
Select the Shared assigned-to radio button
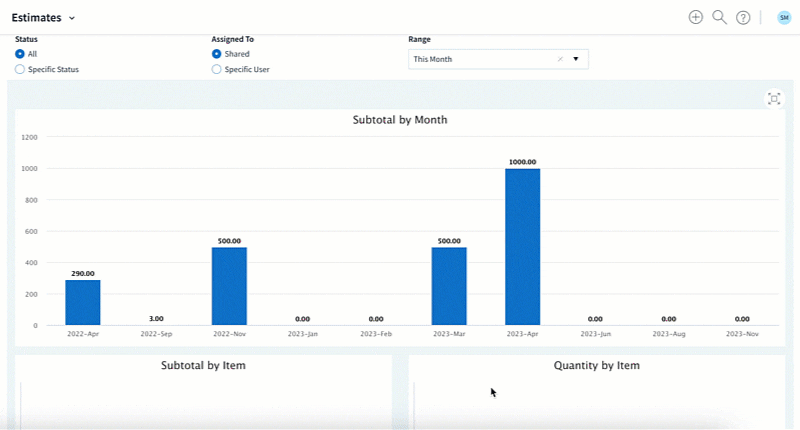pos(216,54)
